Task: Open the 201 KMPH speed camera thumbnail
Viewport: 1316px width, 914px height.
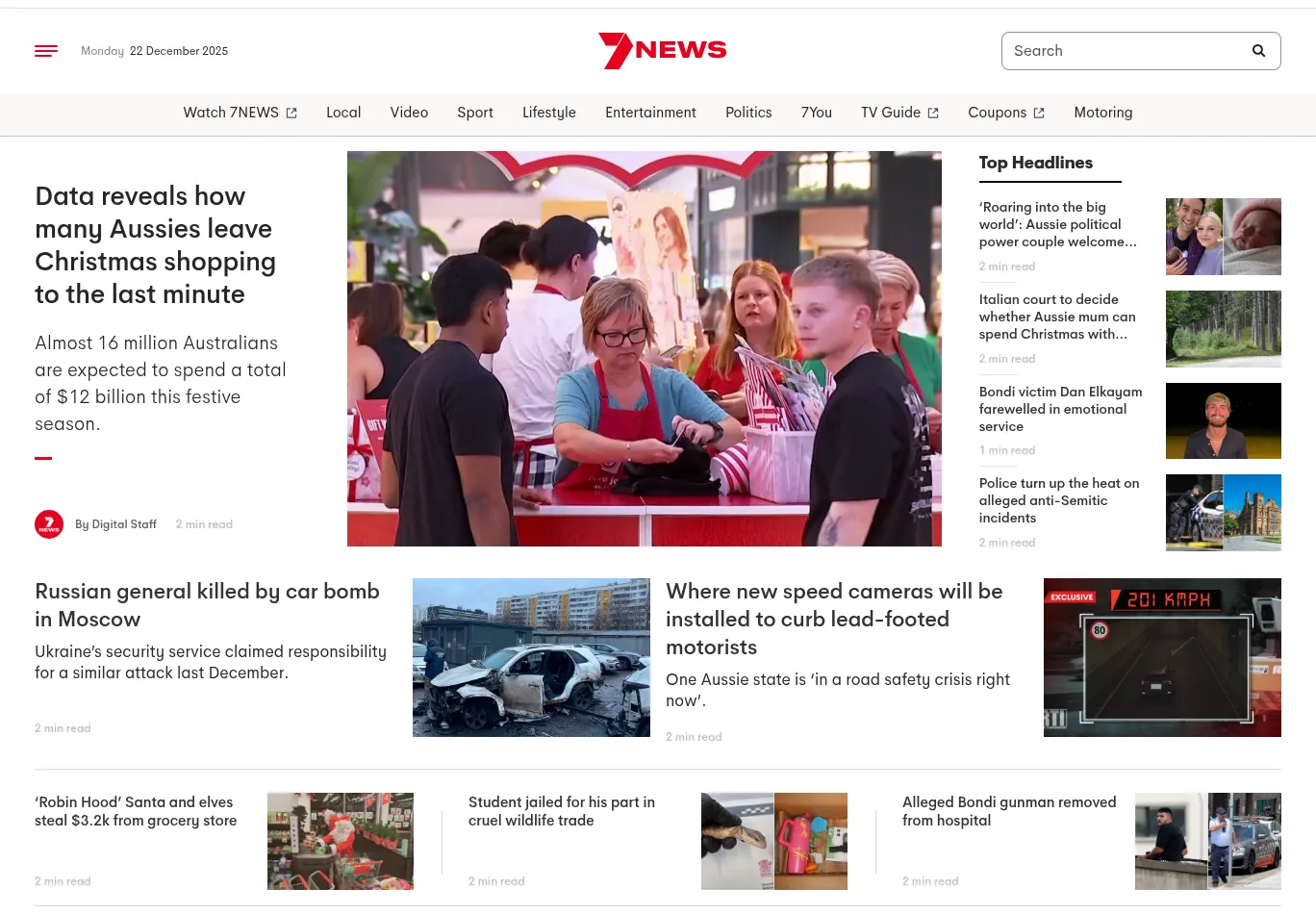Action: [x=1162, y=657]
